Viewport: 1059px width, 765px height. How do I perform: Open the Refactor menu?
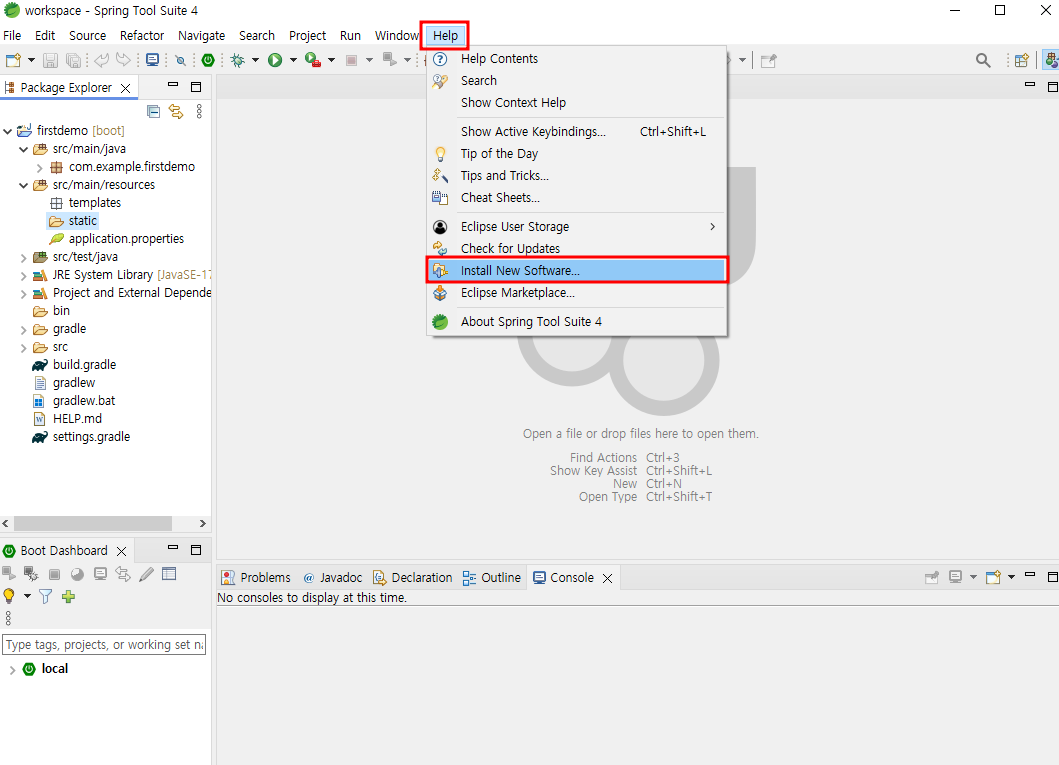coord(142,36)
